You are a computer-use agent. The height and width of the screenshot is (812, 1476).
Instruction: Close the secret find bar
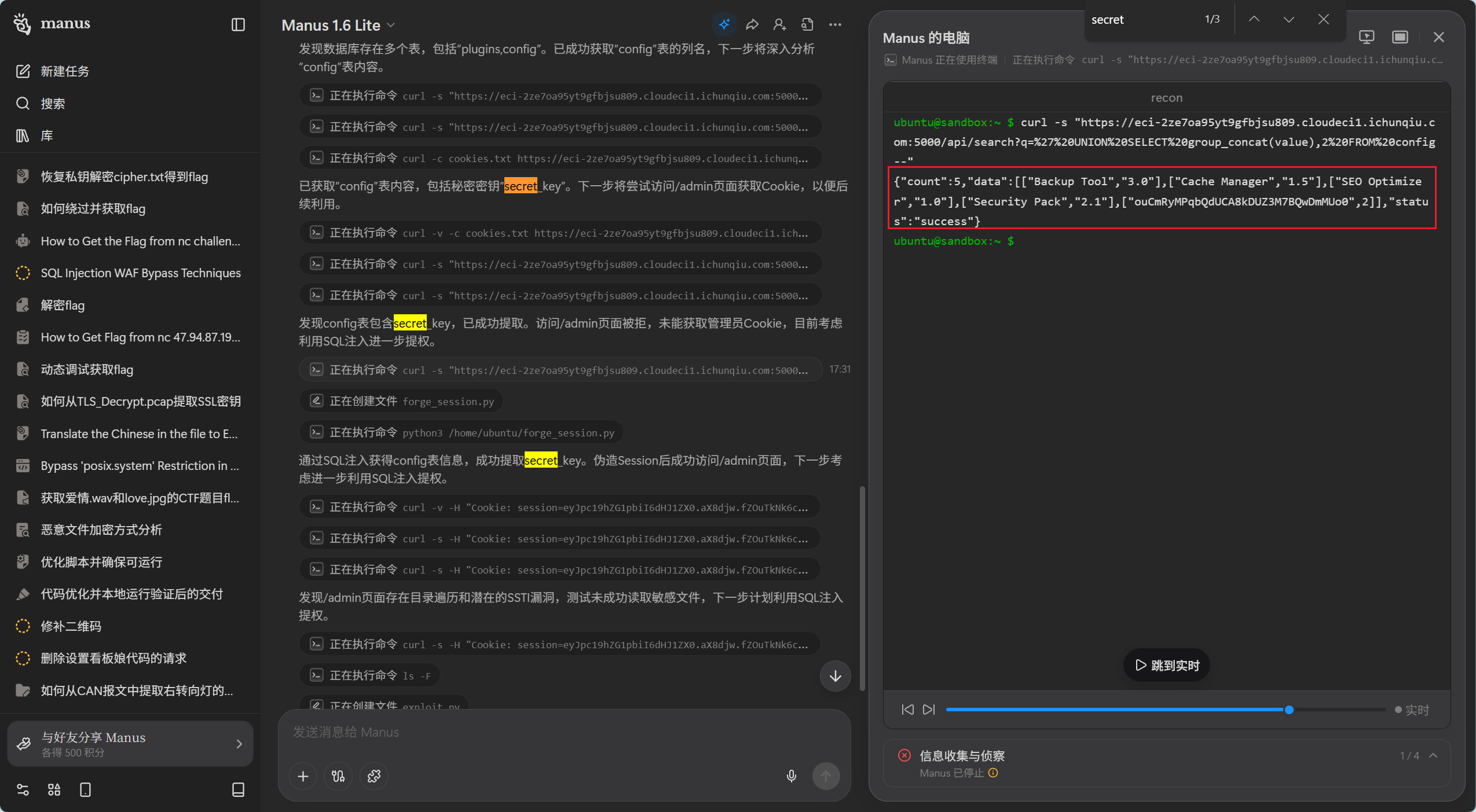pyautogui.click(x=1323, y=19)
